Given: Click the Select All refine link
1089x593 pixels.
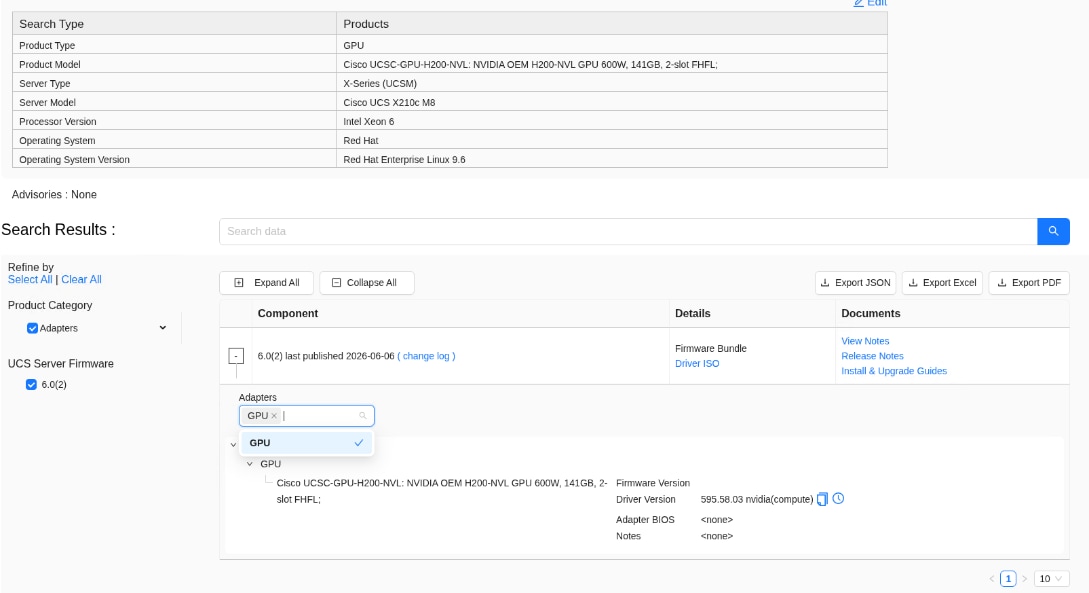Looking at the screenshot, I should [x=30, y=279].
